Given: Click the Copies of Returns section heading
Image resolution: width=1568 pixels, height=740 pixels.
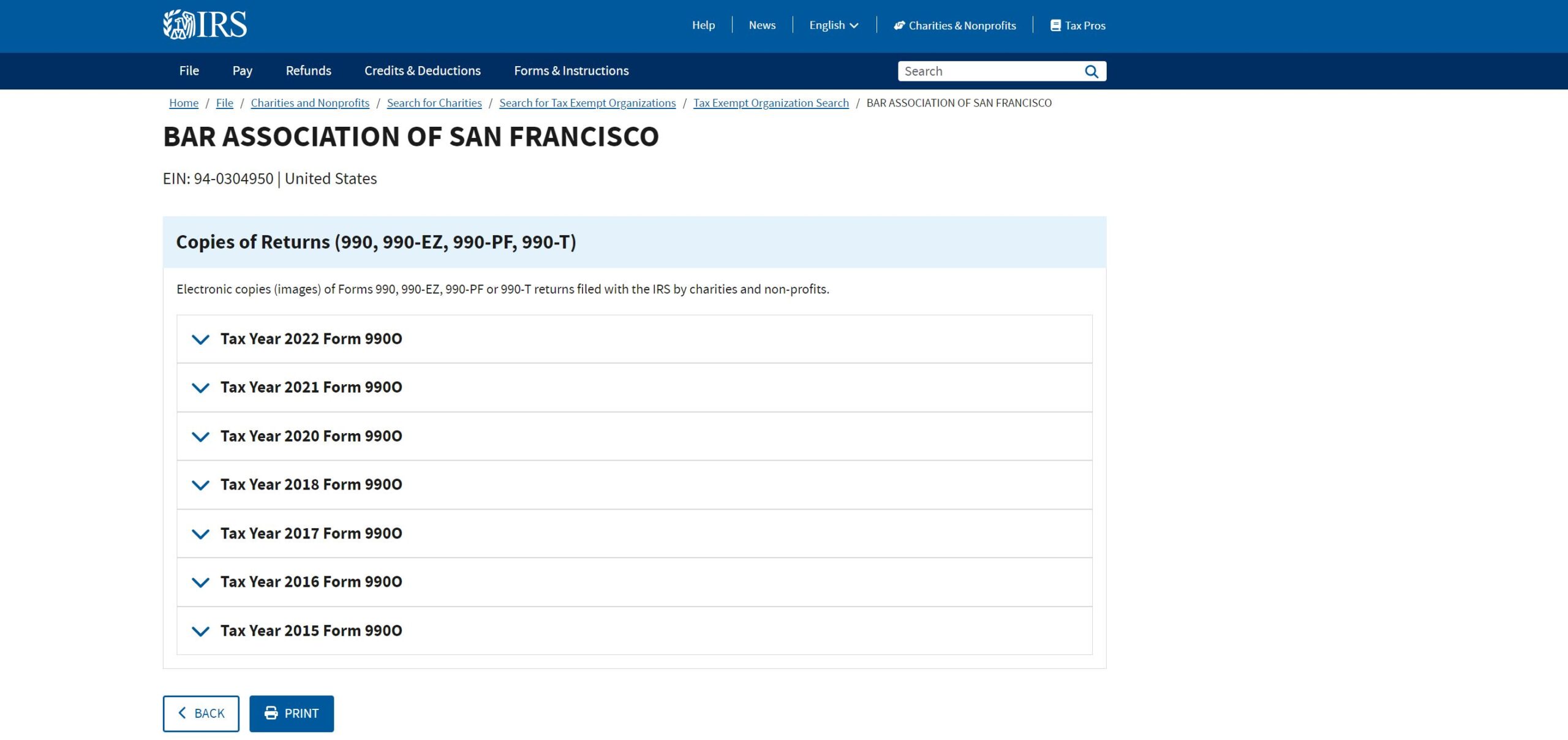Looking at the screenshot, I should coord(376,242).
